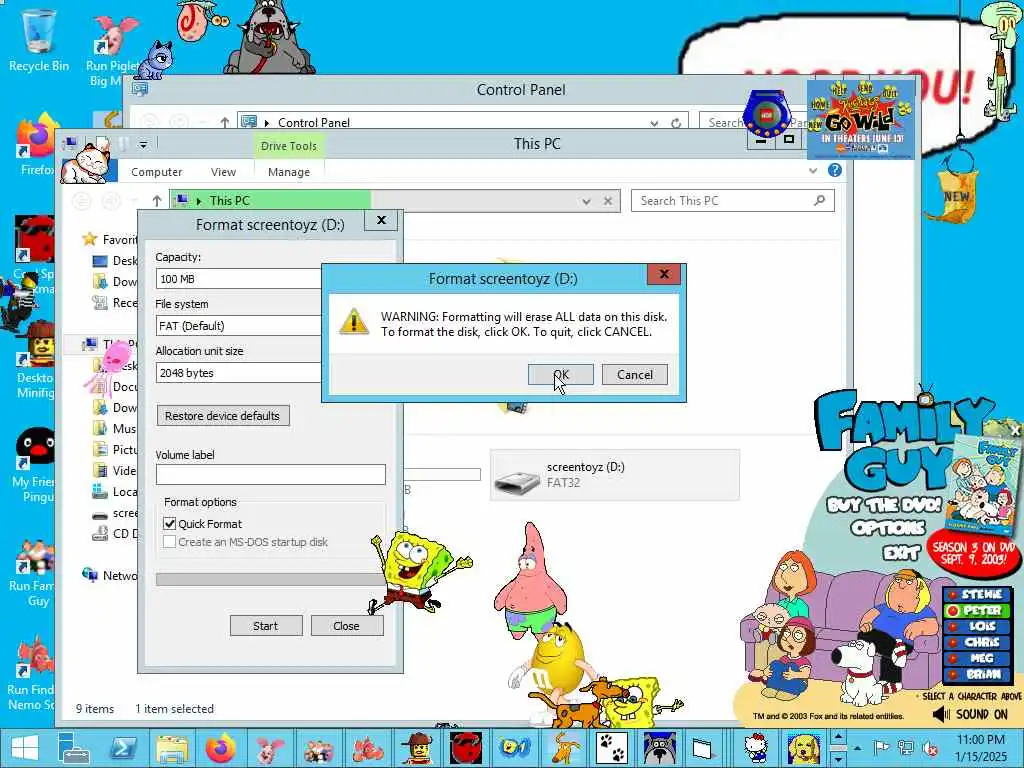Expand the ribbon with the chevron
The height and width of the screenshot is (768, 1024).
point(813,170)
